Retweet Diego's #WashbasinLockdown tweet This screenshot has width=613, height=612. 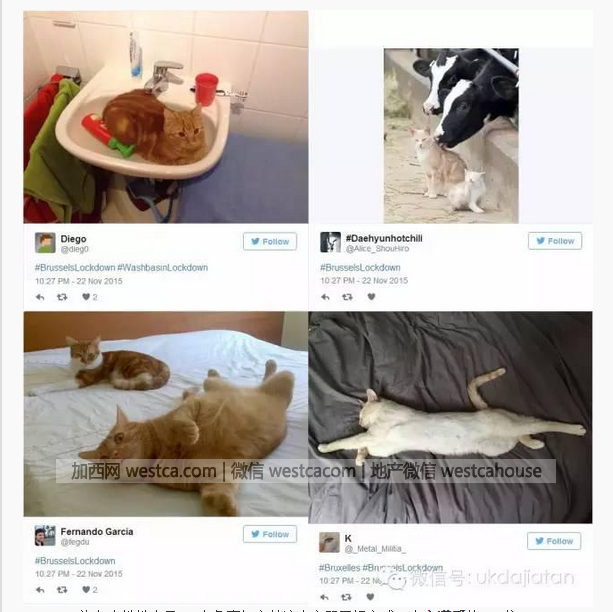(x=62, y=297)
